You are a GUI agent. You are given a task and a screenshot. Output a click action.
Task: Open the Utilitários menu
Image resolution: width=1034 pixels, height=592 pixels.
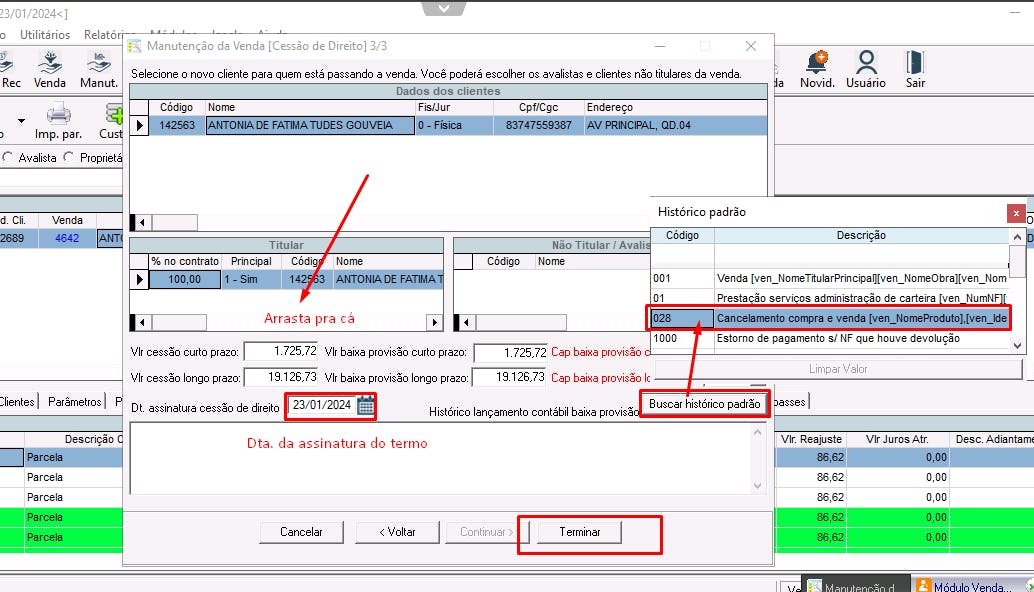click(x=45, y=35)
